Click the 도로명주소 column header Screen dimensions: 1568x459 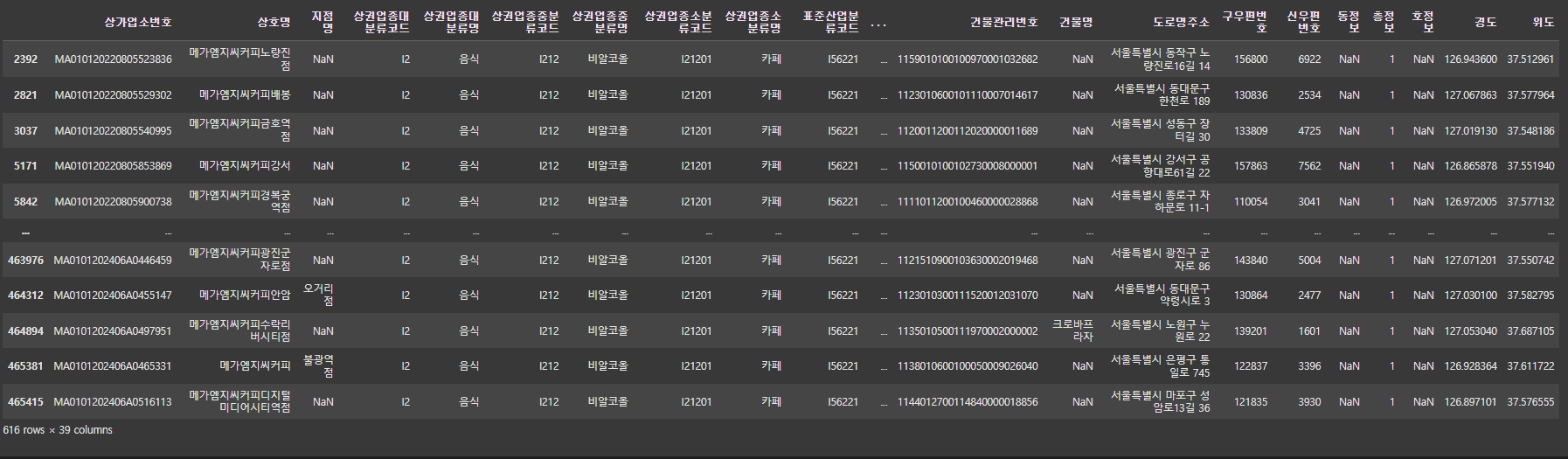coord(1181,22)
